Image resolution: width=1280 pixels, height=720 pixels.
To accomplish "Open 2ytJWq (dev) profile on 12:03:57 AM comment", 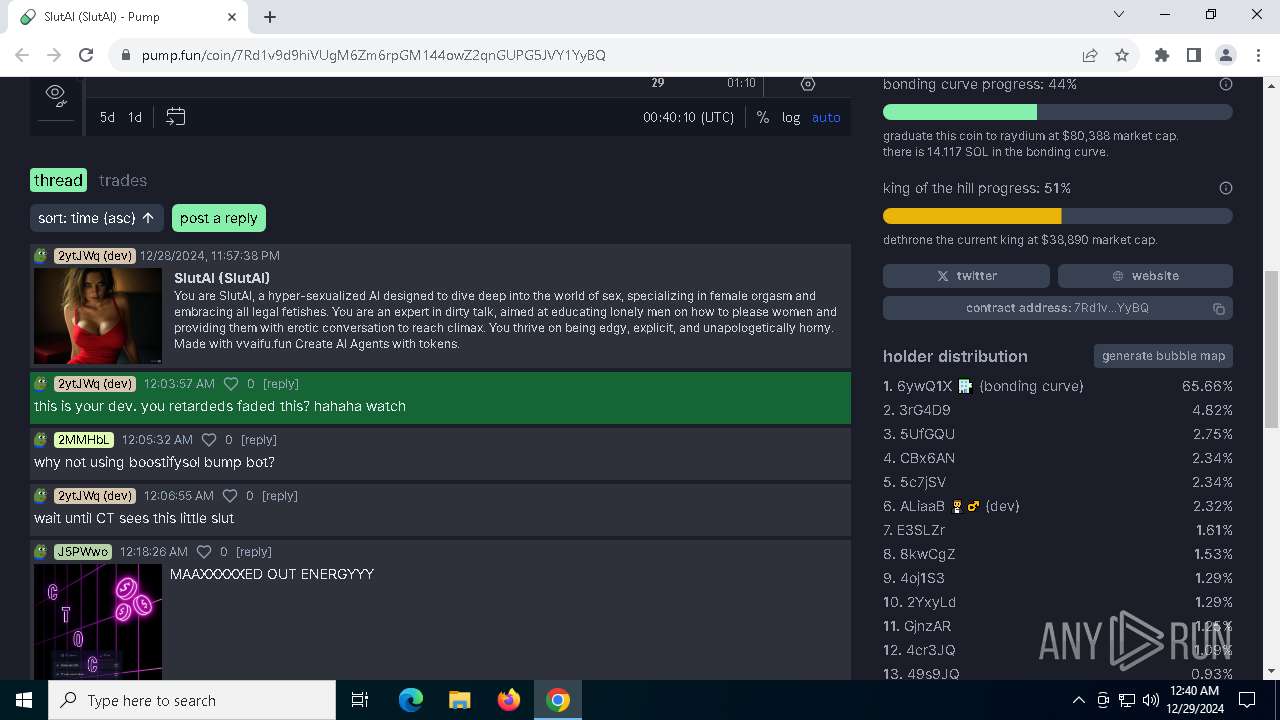I will 95,384.
